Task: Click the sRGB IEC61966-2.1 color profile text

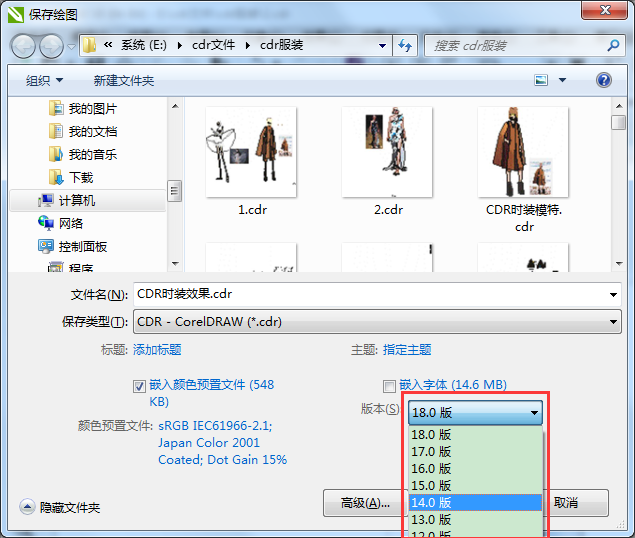Action: [215, 426]
